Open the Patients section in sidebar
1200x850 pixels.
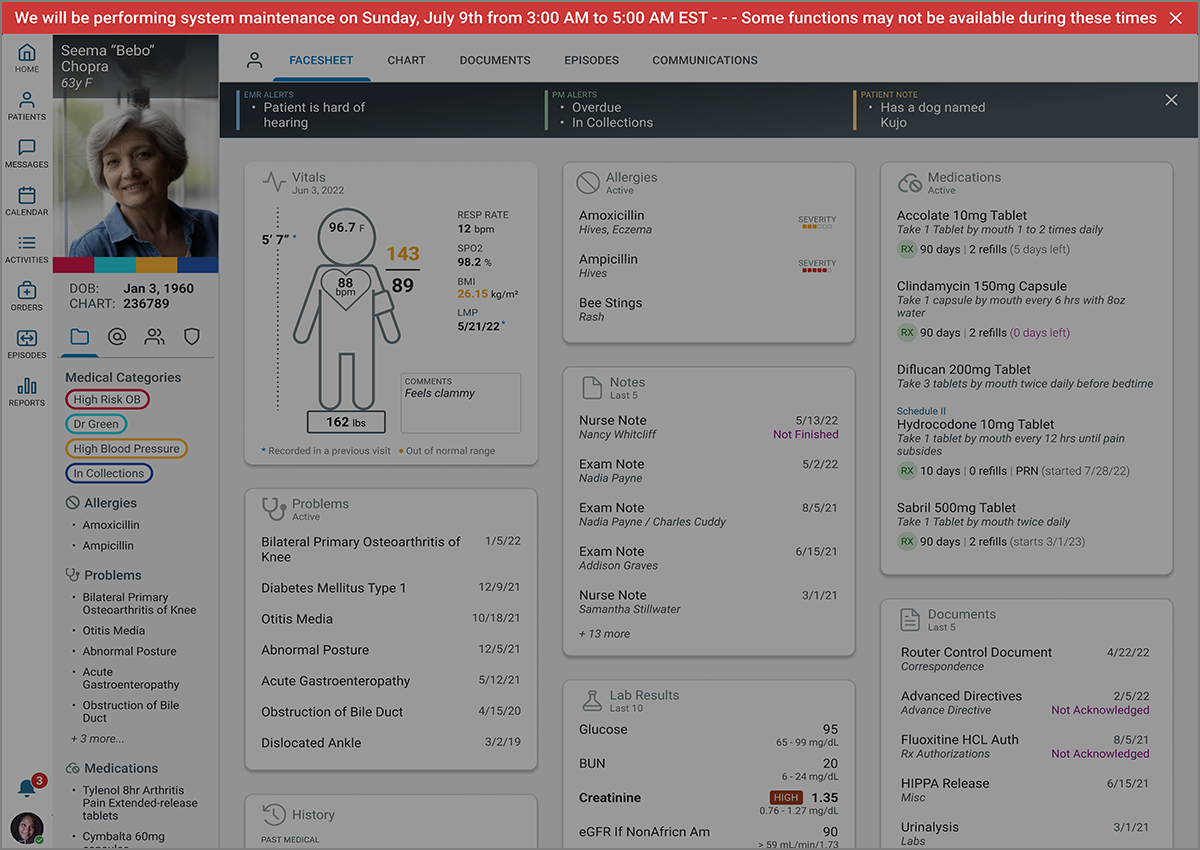click(27, 106)
